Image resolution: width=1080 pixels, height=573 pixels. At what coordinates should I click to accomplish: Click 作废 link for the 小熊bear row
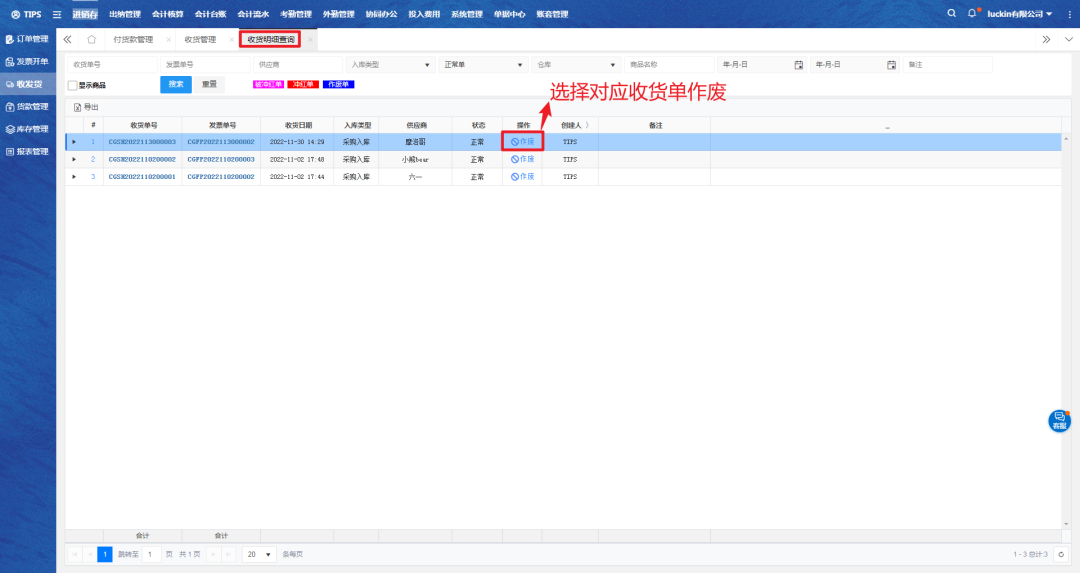pos(523,159)
